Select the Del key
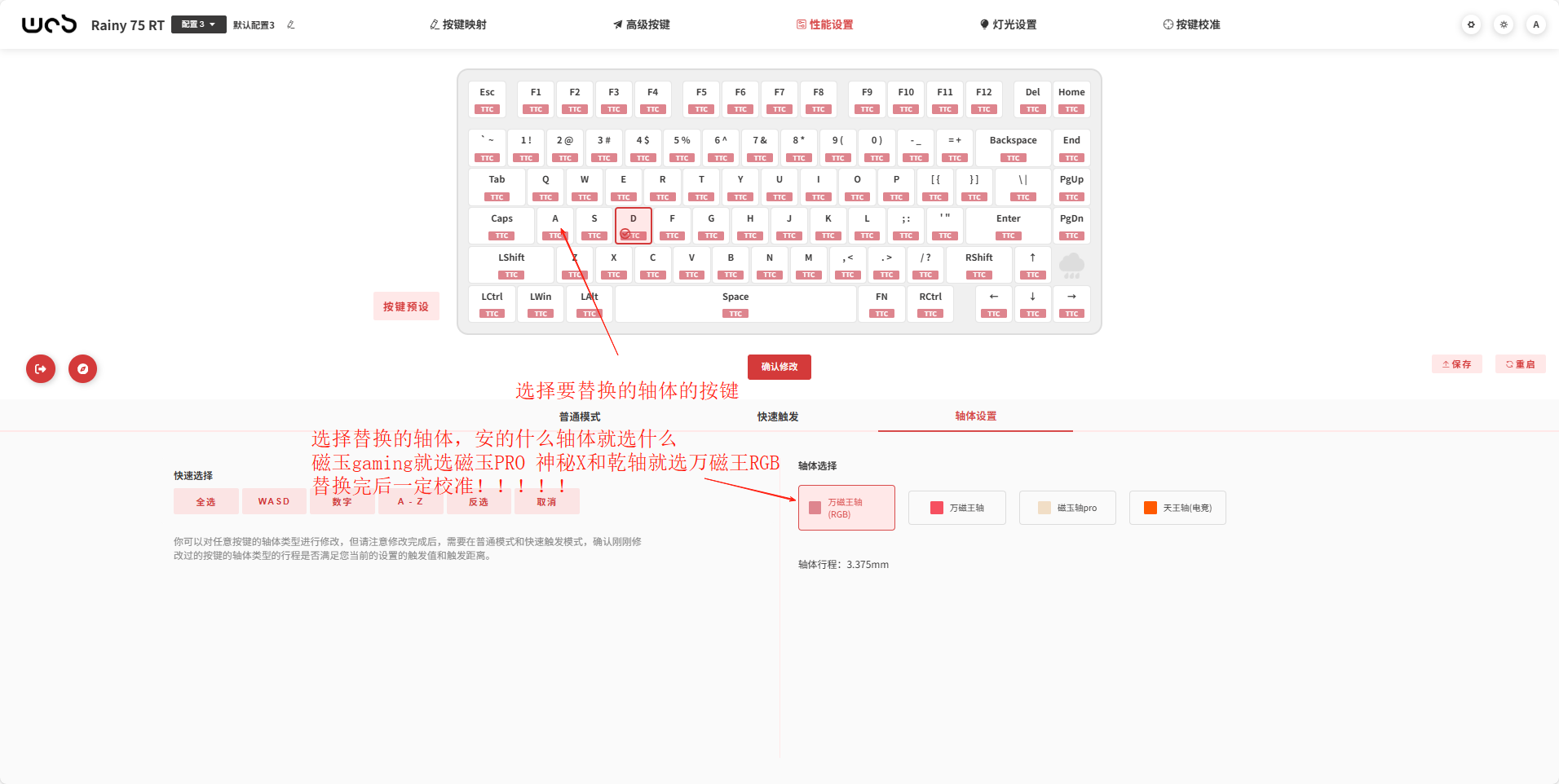This screenshot has height=784, width=1559. tap(1032, 99)
